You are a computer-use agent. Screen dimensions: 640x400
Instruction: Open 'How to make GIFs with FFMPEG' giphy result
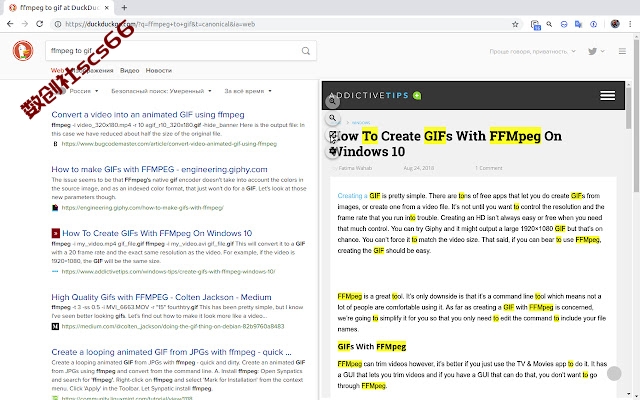click(159, 169)
